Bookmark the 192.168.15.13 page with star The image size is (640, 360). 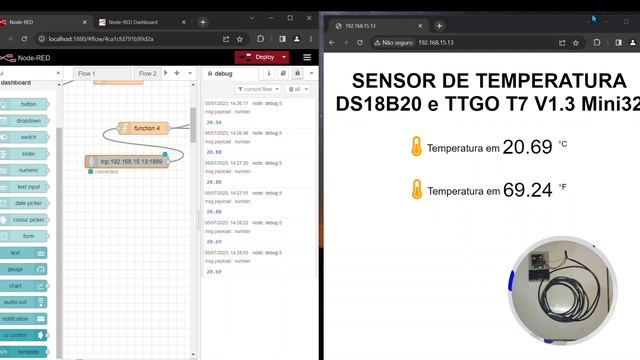click(x=576, y=42)
